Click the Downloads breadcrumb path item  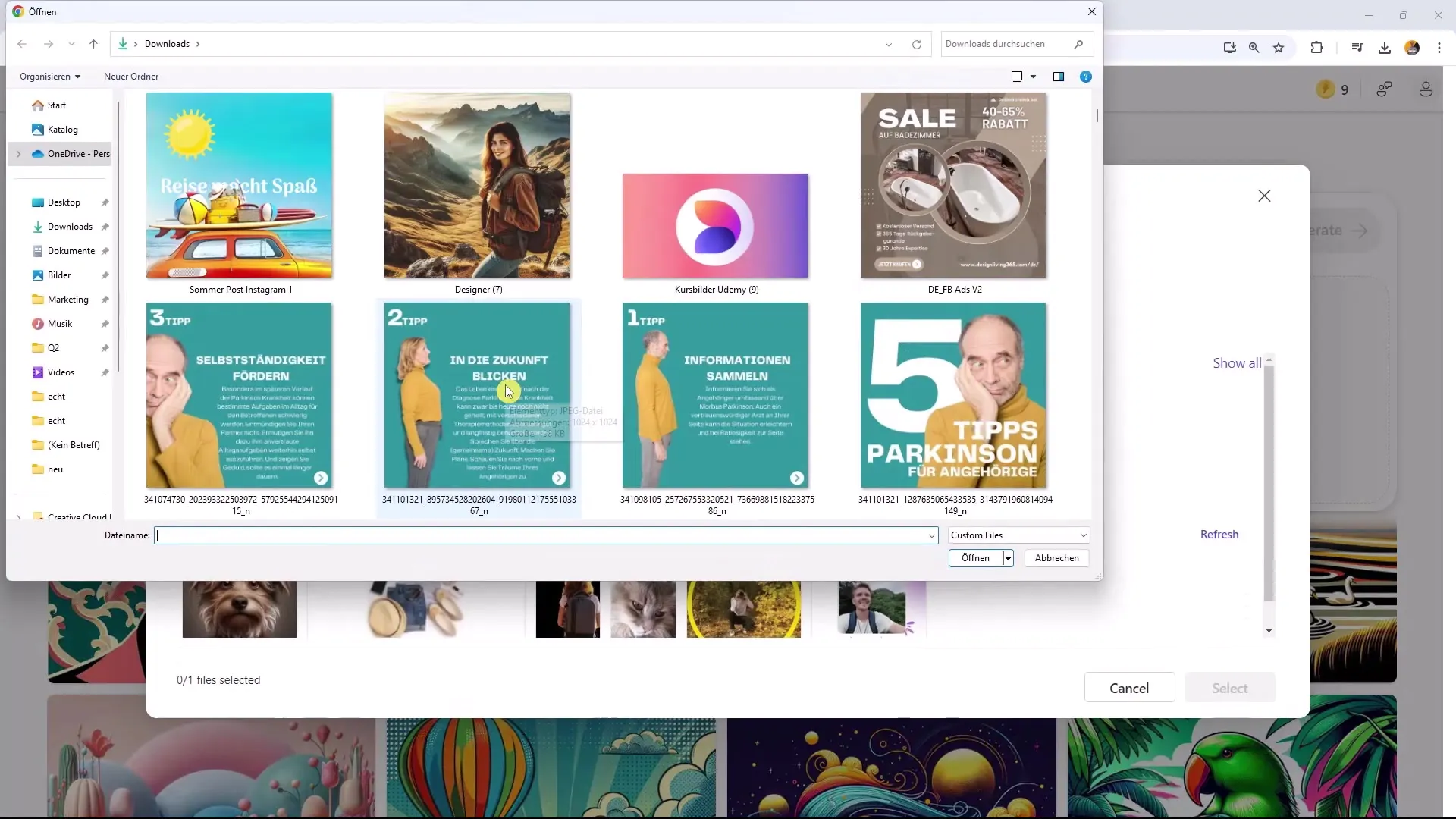(167, 43)
